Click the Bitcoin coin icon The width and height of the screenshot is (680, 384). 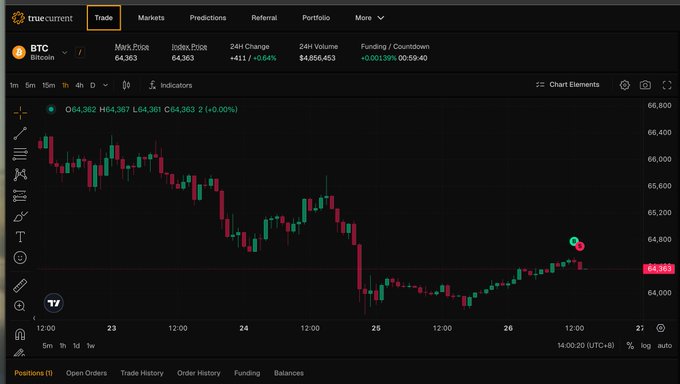tap(19, 53)
